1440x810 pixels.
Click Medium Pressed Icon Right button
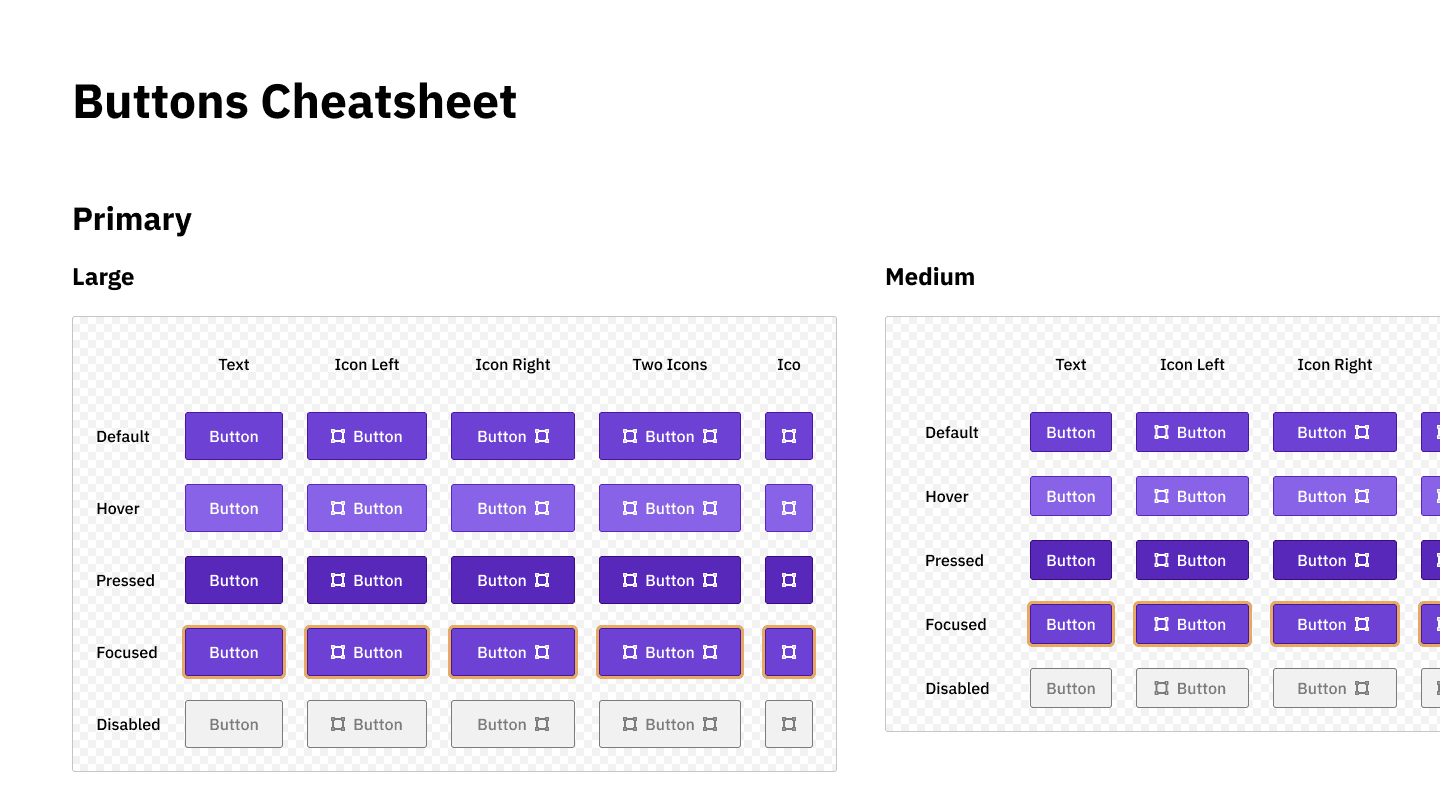point(1335,560)
